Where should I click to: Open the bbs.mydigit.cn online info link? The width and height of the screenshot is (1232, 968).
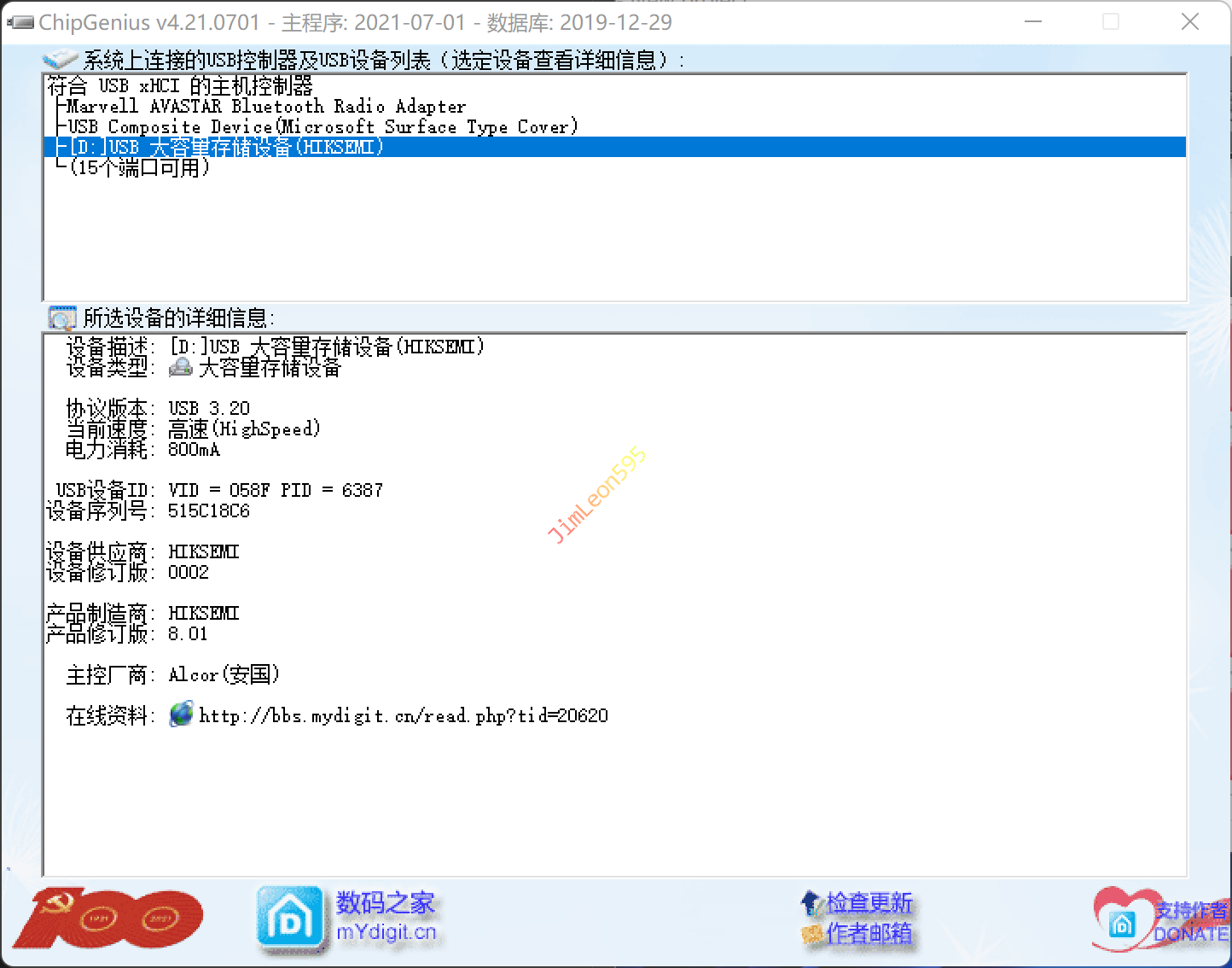pyautogui.click(x=403, y=715)
